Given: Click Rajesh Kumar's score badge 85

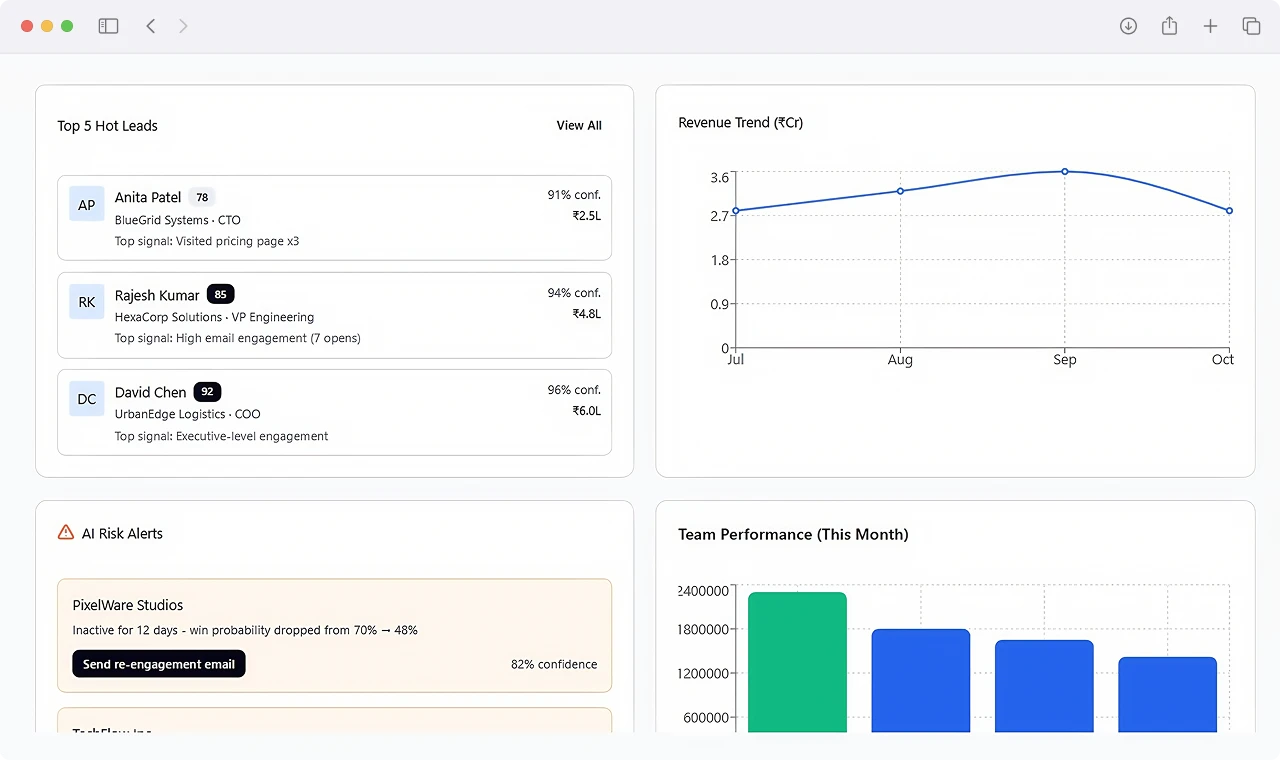Looking at the screenshot, I should (x=221, y=295).
